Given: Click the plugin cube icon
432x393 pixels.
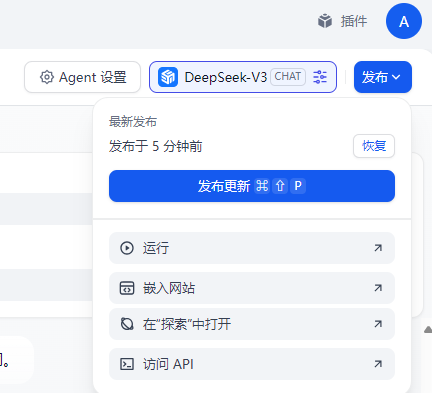Looking at the screenshot, I should click(325, 22).
